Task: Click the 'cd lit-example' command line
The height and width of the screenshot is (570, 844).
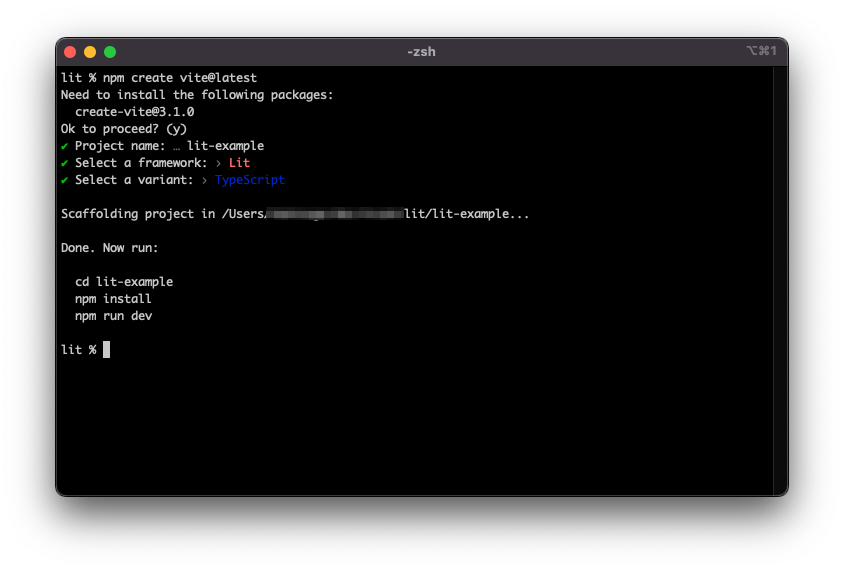Action: 124,282
